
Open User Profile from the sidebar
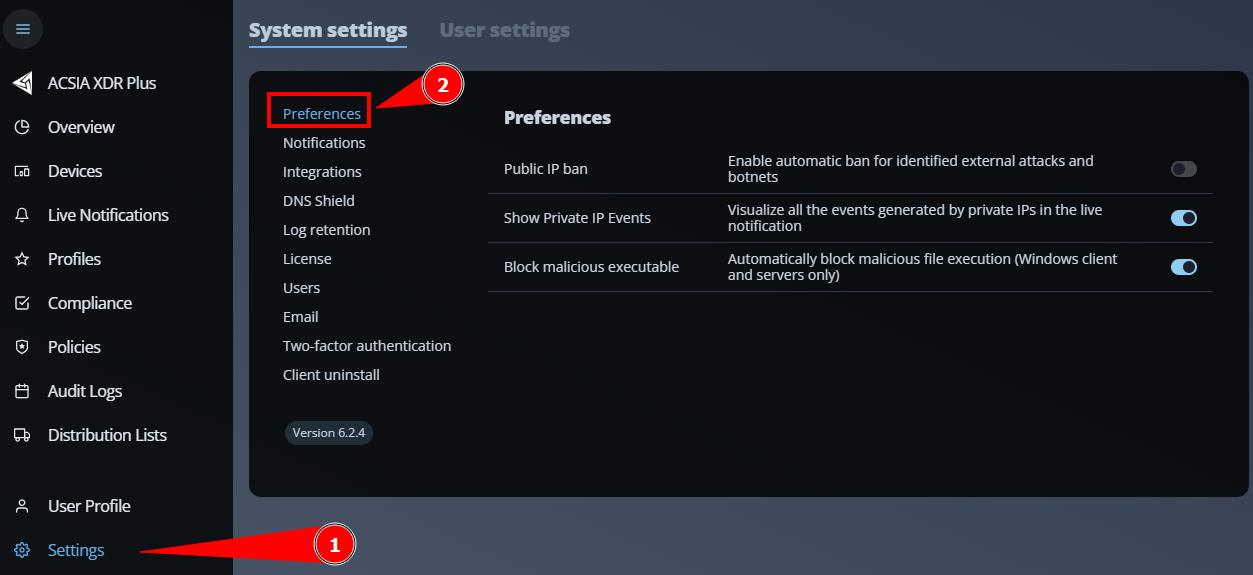[89, 506]
